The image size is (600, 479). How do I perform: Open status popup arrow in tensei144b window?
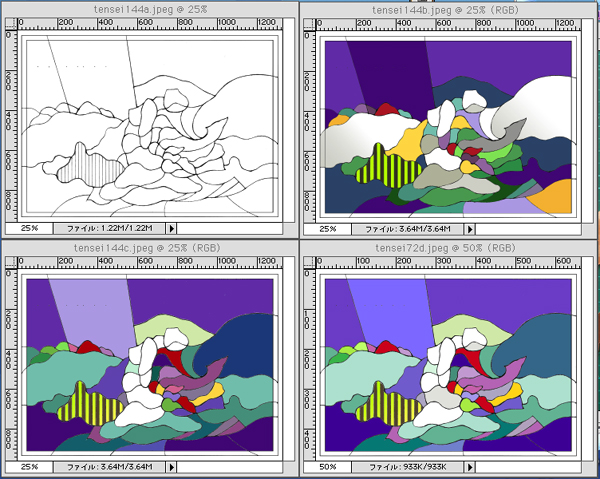[x=472, y=229]
